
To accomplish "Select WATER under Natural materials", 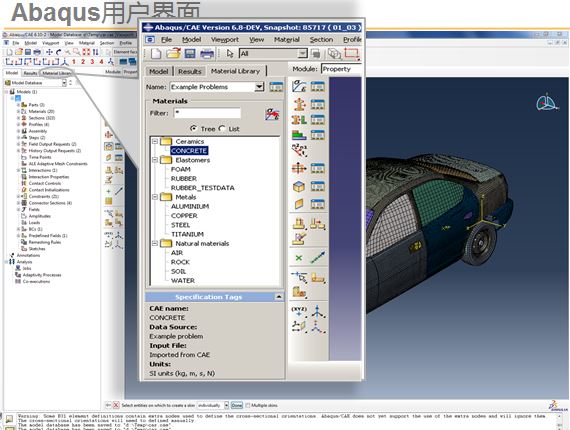I will pos(183,280).
